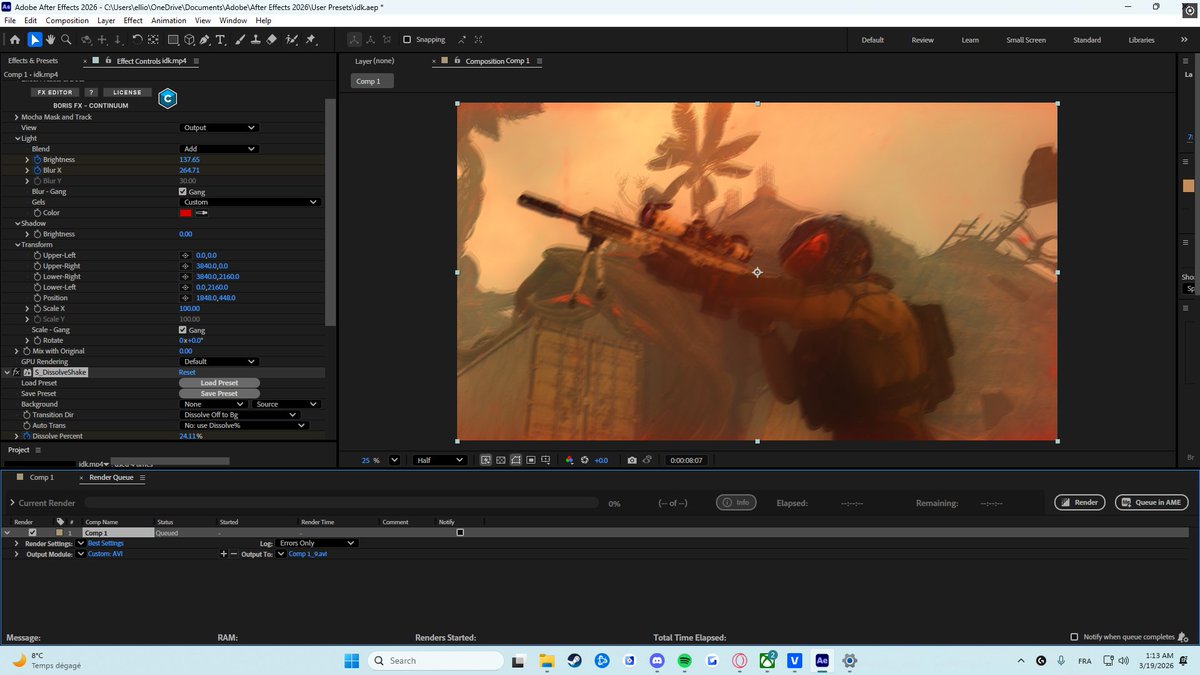Select the Puppet Pin tool

(x=310, y=40)
